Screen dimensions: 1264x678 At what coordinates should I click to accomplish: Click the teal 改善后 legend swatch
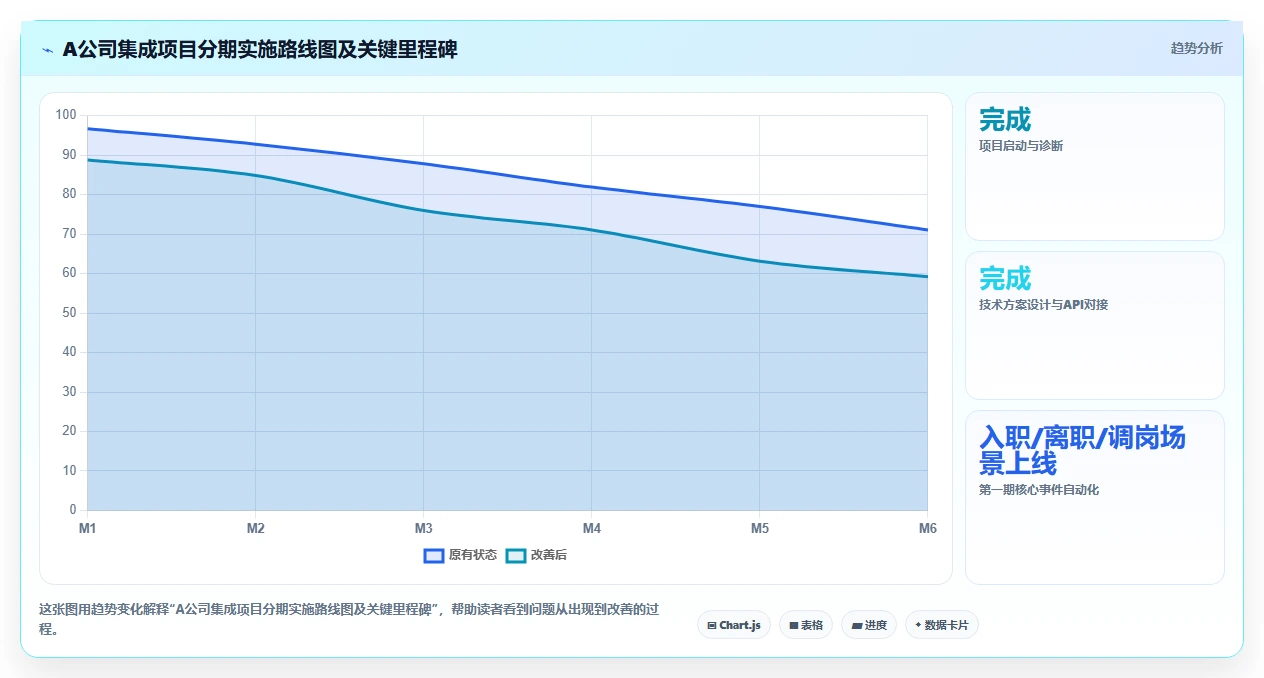(x=516, y=555)
